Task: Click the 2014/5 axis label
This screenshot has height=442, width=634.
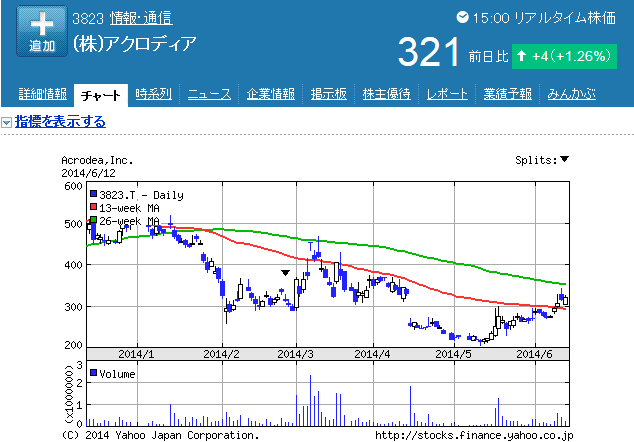Action: (x=453, y=354)
